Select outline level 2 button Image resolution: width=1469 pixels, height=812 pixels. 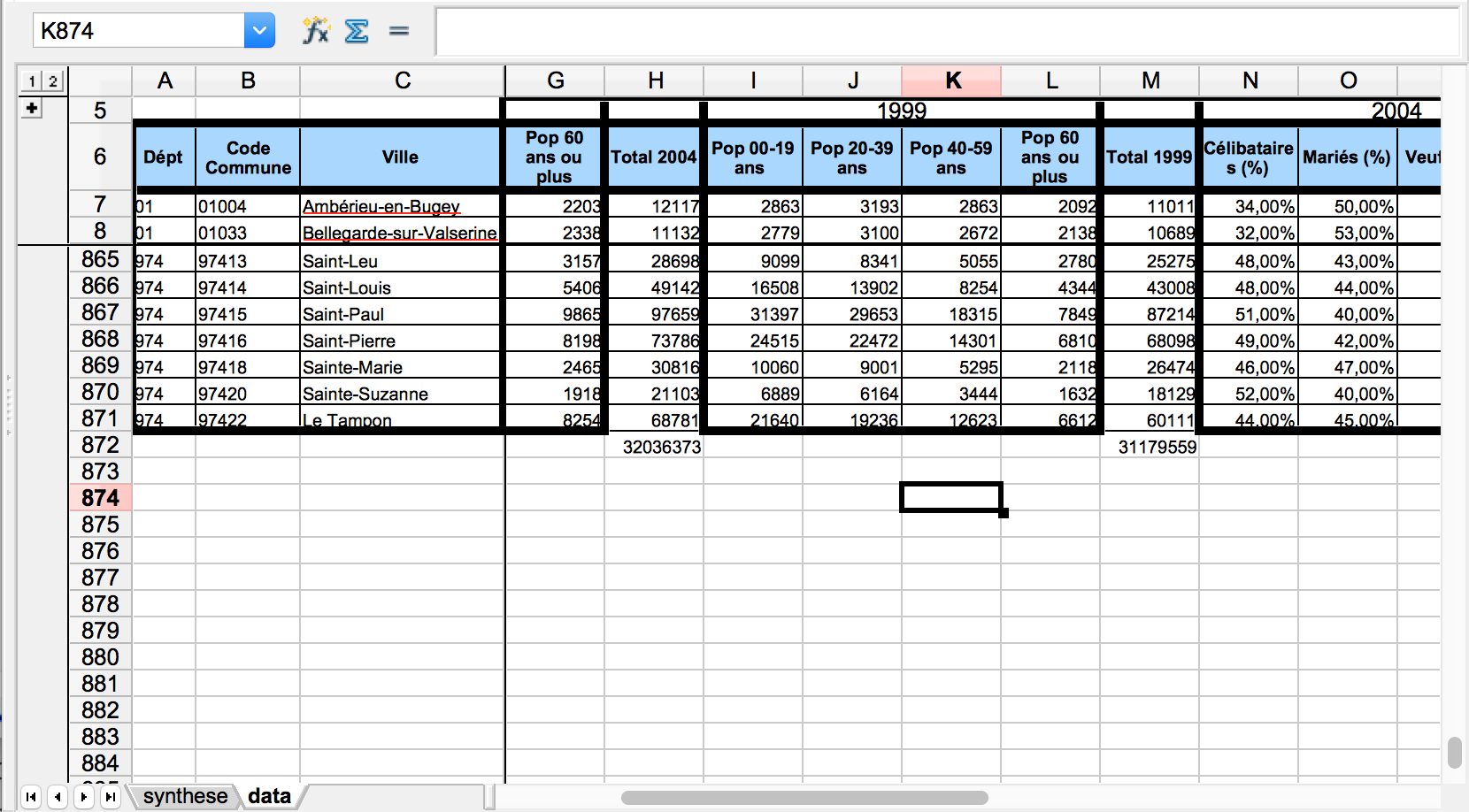(53, 81)
